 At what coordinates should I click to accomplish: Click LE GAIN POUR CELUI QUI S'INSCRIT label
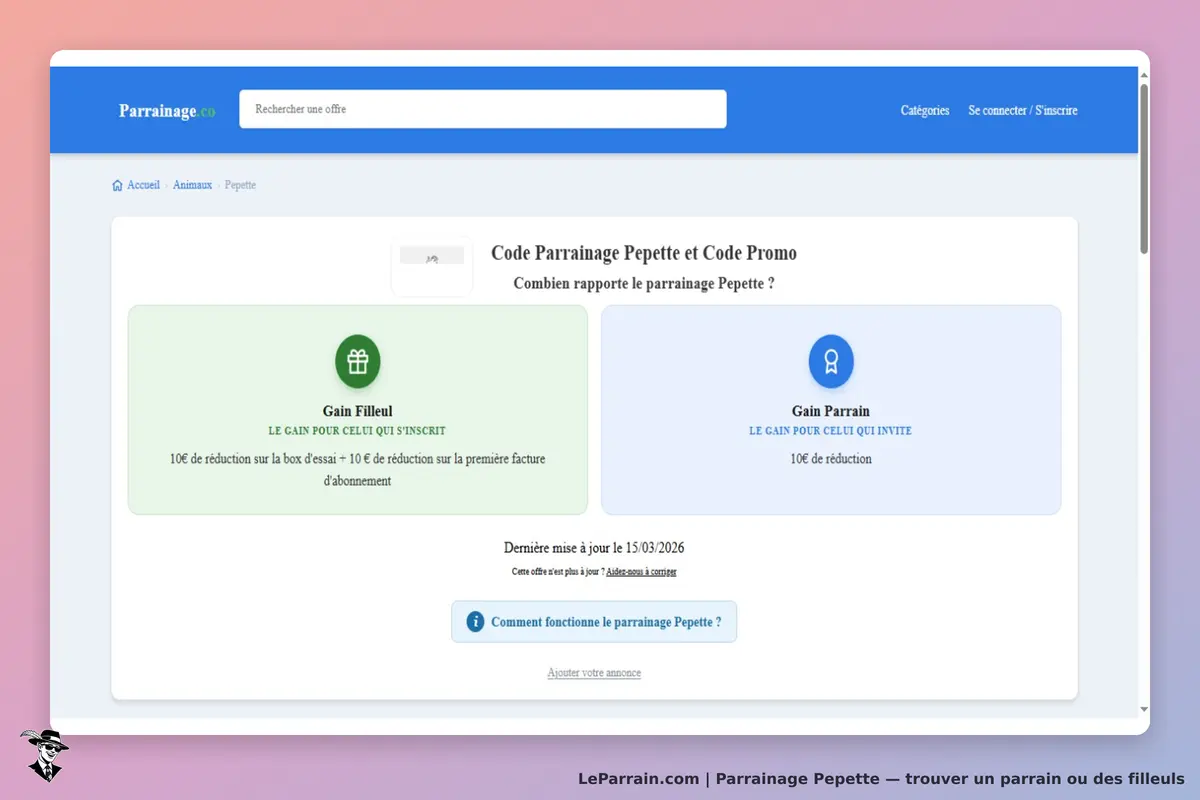click(358, 431)
